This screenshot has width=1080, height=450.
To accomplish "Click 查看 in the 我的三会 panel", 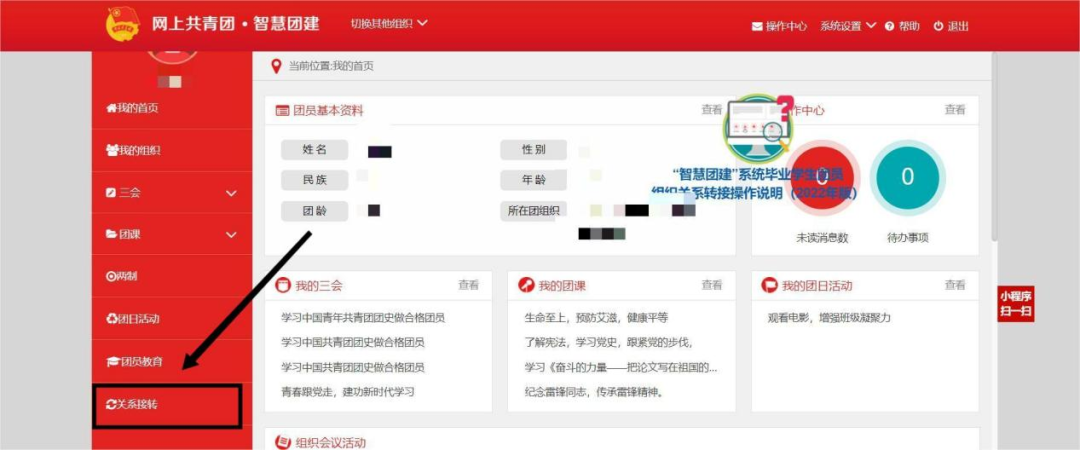I will pos(468,285).
